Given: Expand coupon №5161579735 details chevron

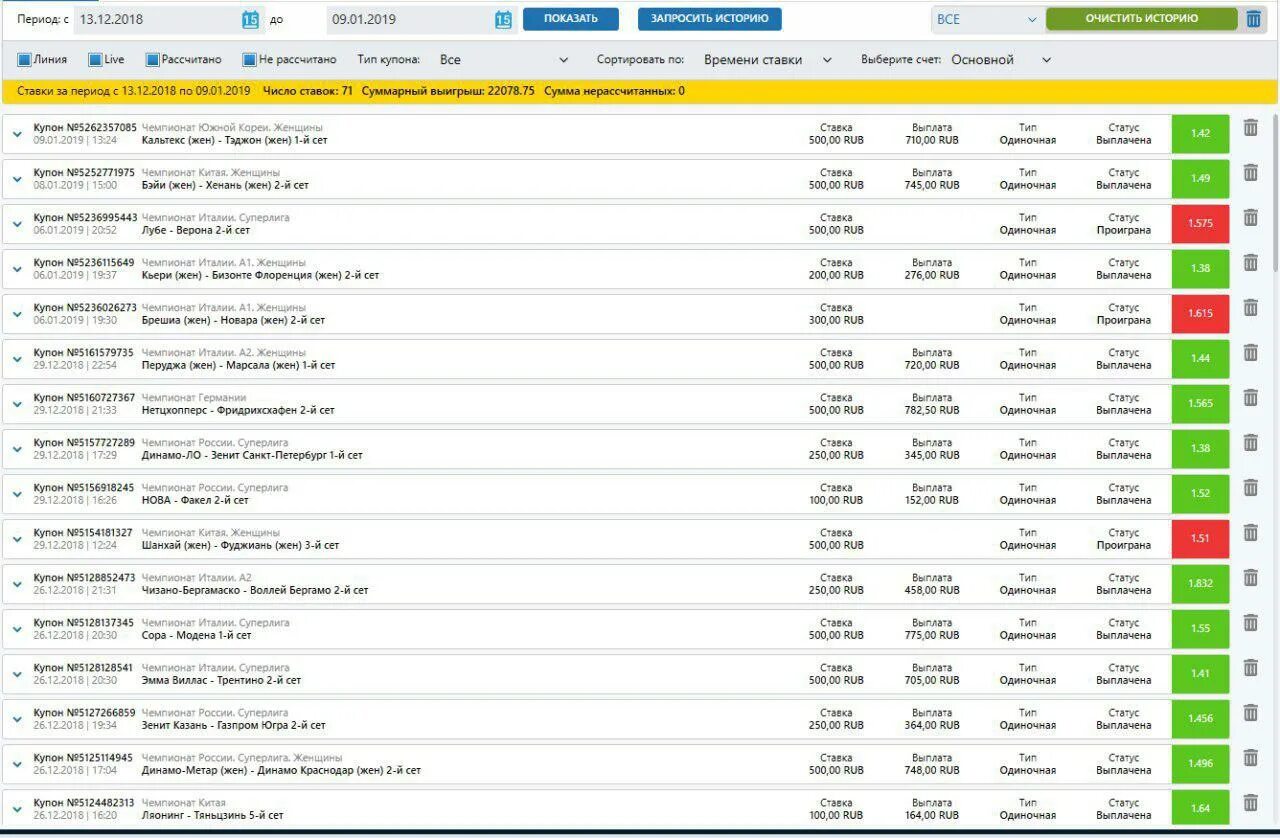Looking at the screenshot, I should pos(17,359).
